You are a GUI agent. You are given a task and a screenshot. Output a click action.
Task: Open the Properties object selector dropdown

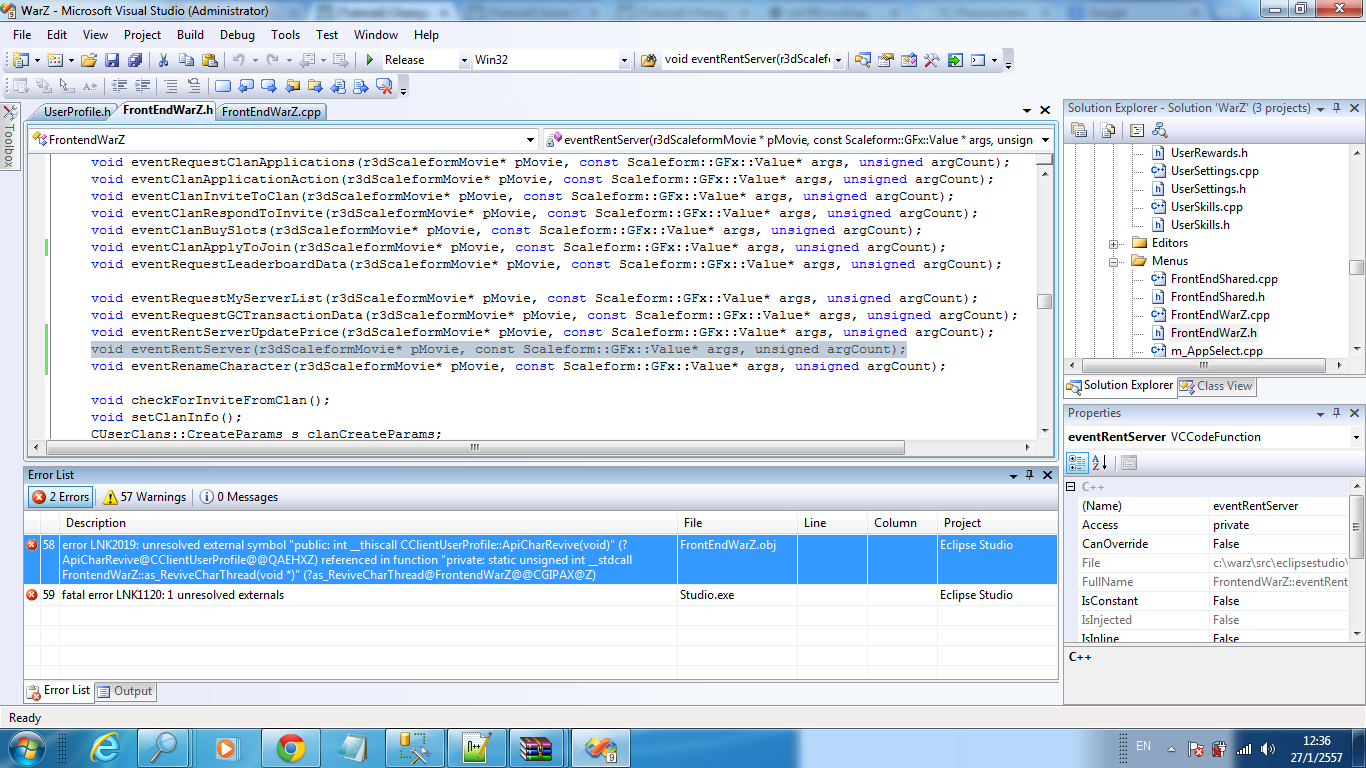[1356, 437]
